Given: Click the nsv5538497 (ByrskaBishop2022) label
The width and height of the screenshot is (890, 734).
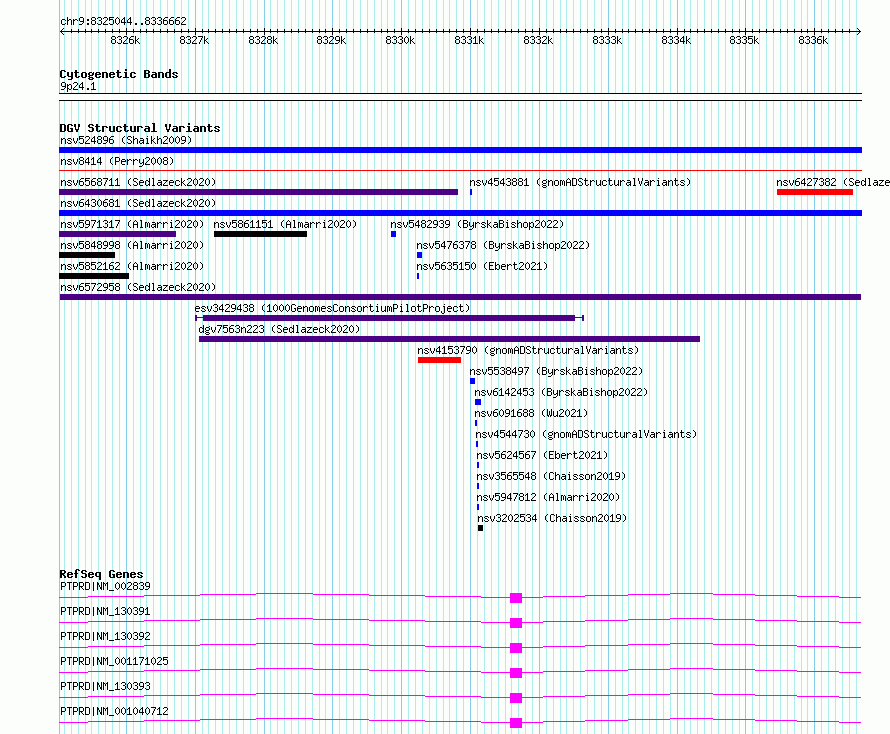Looking at the screenshot, I should [556, 371].
